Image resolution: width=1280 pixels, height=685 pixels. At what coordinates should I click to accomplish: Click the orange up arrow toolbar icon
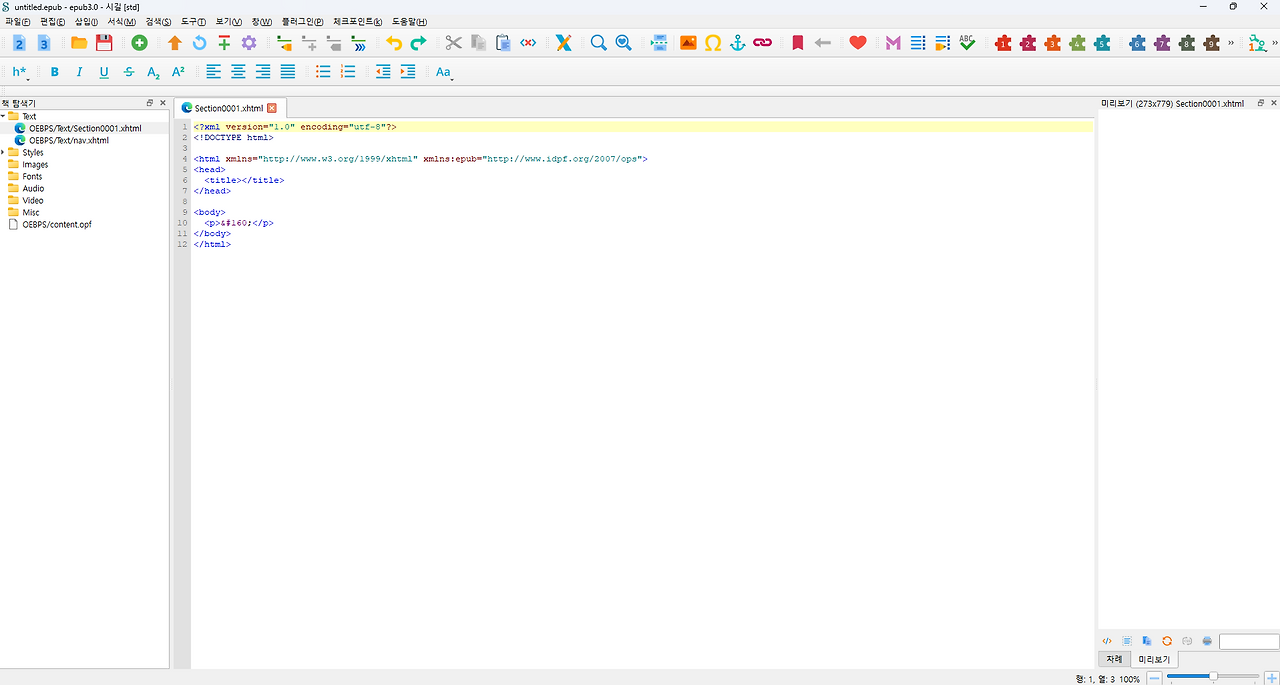tap(175, 43)
